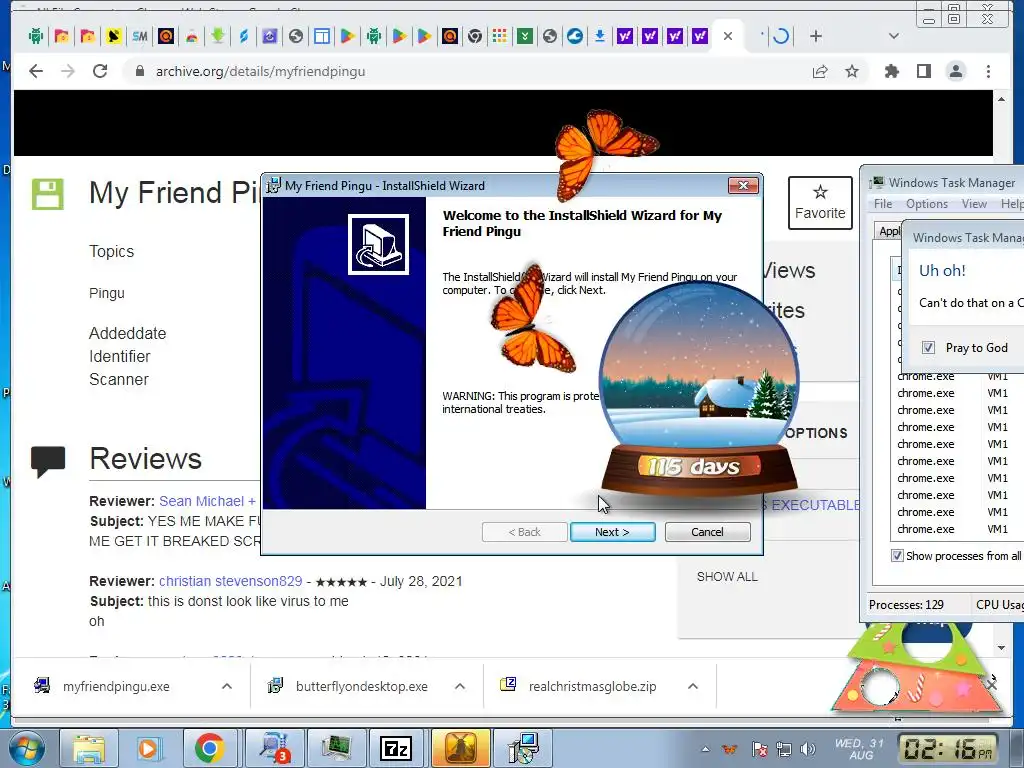Open Chrome three-dot menu
Image resolution: width=1024 pixels, height=768 pixels.
point(988,71)
